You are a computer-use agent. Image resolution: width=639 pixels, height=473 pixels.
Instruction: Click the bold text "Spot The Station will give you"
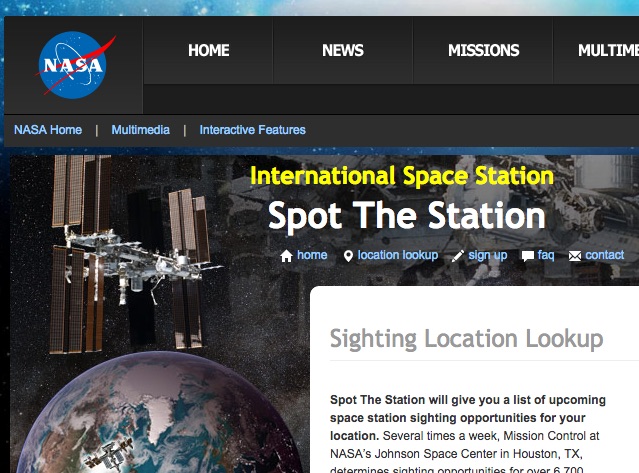tap(414, 400)
